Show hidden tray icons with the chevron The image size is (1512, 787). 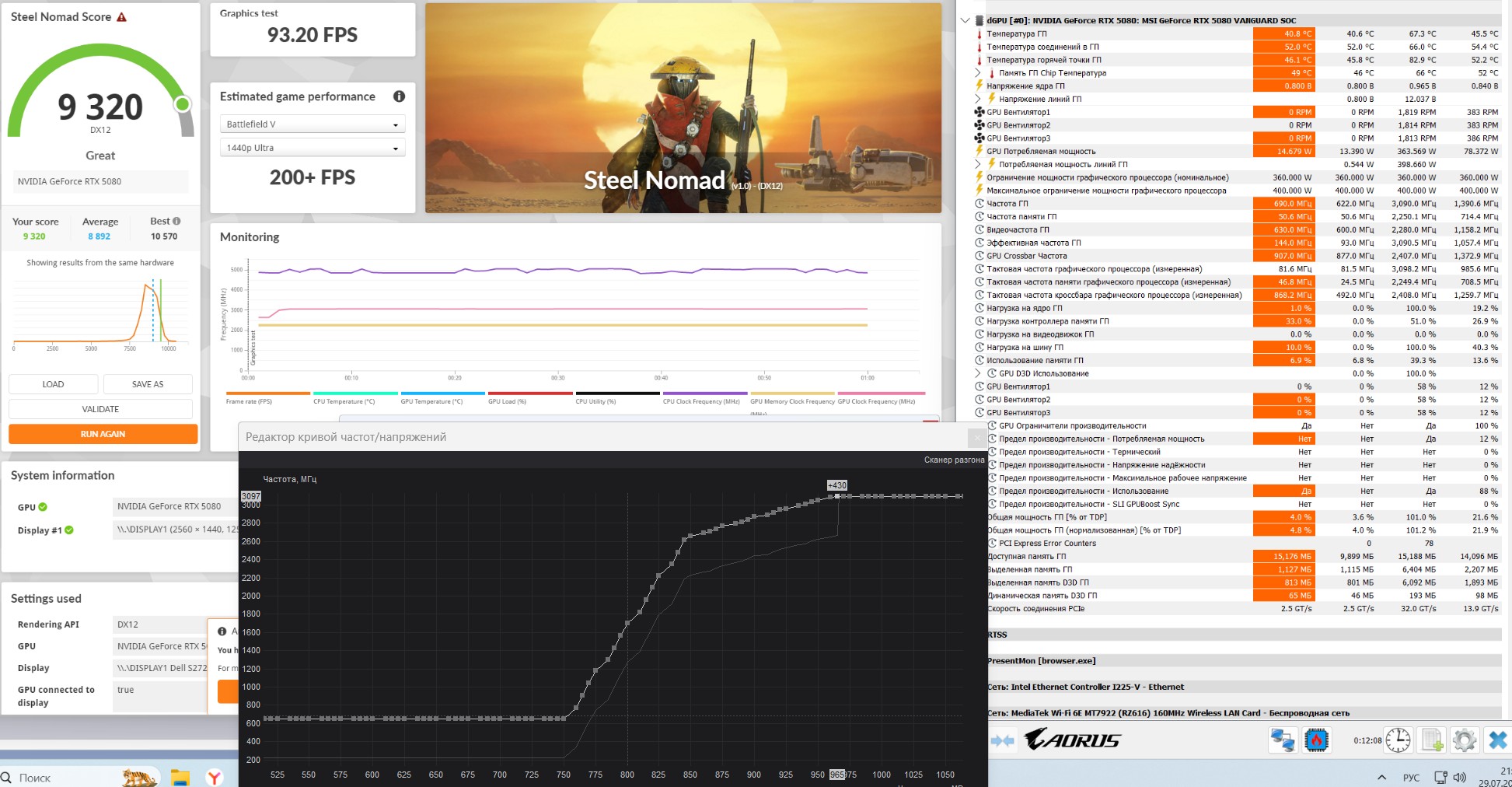click(1381, 778)
